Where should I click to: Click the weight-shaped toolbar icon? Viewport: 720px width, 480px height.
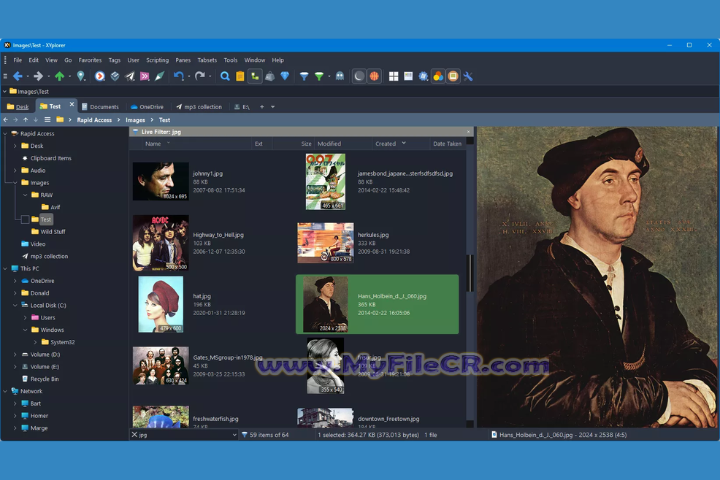(270, 76)
